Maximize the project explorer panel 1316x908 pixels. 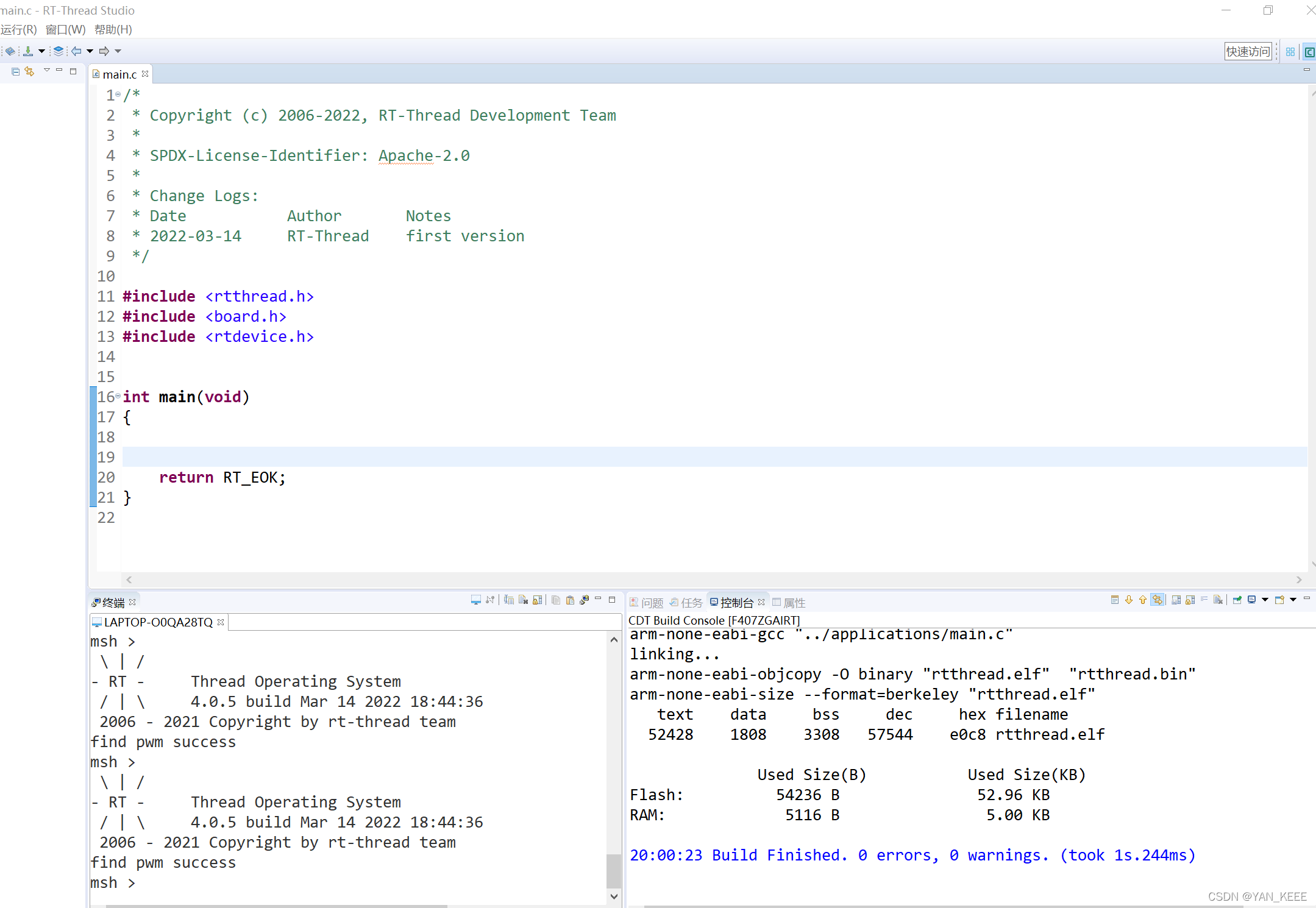(x=73, y=71)
